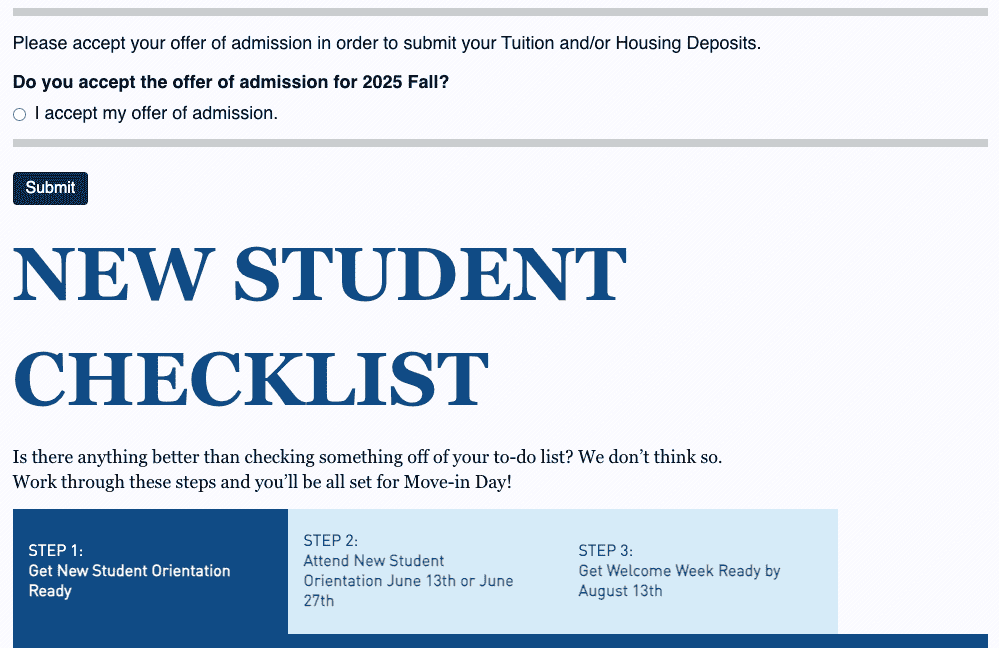Click the bold 'Do you accept the offer' question

(x=231, y=82)
